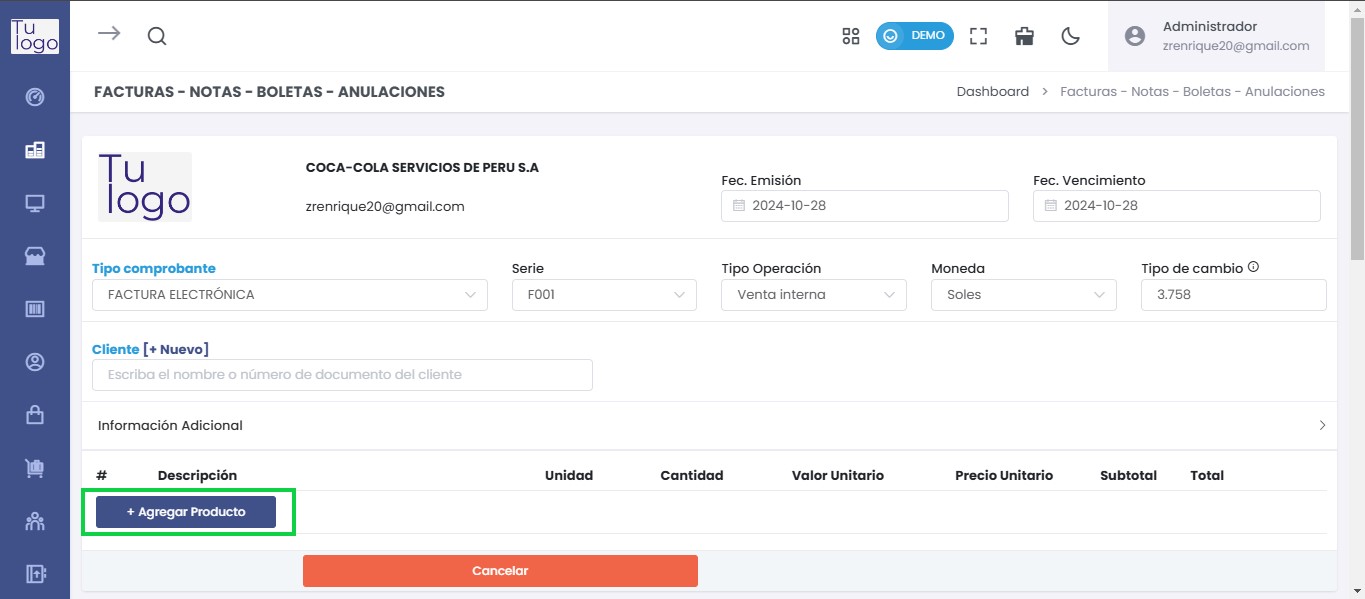Expand the Información Adicional section
The height and width of the screenshot is (599, 1365).
pos(709,426)
